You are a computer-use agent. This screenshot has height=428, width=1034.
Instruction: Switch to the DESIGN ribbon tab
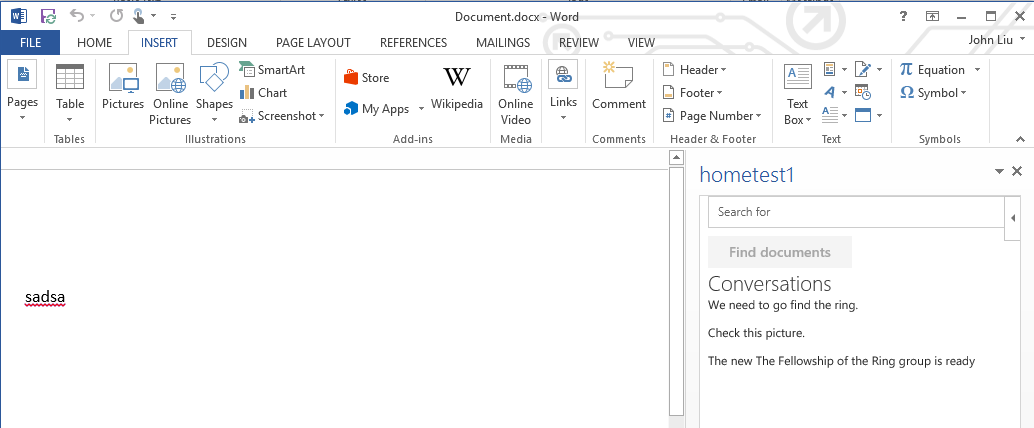226,42
